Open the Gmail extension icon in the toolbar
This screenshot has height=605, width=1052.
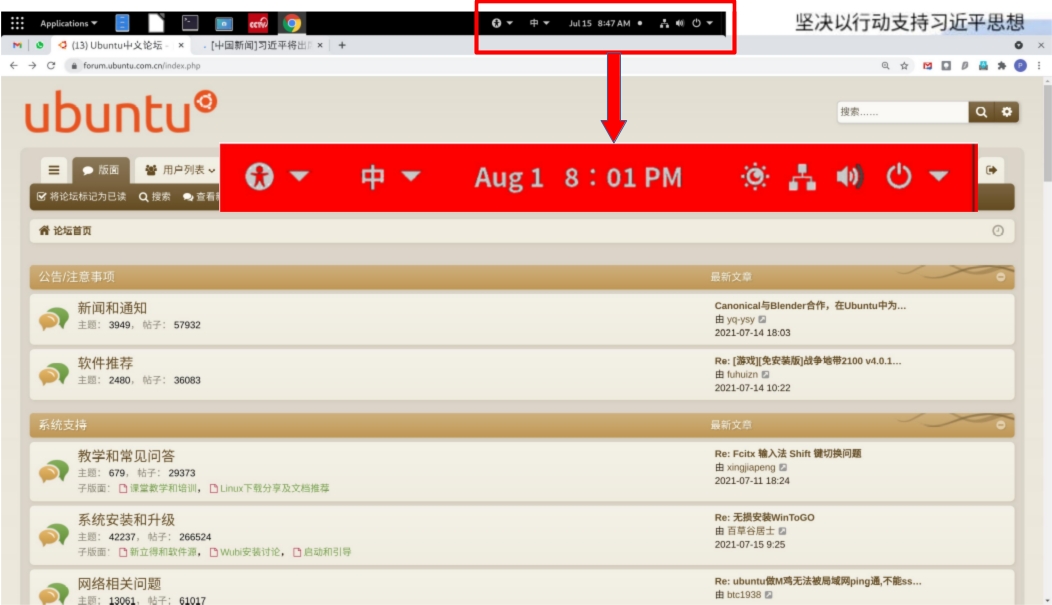pyautogui.click(x=927, y=66)
